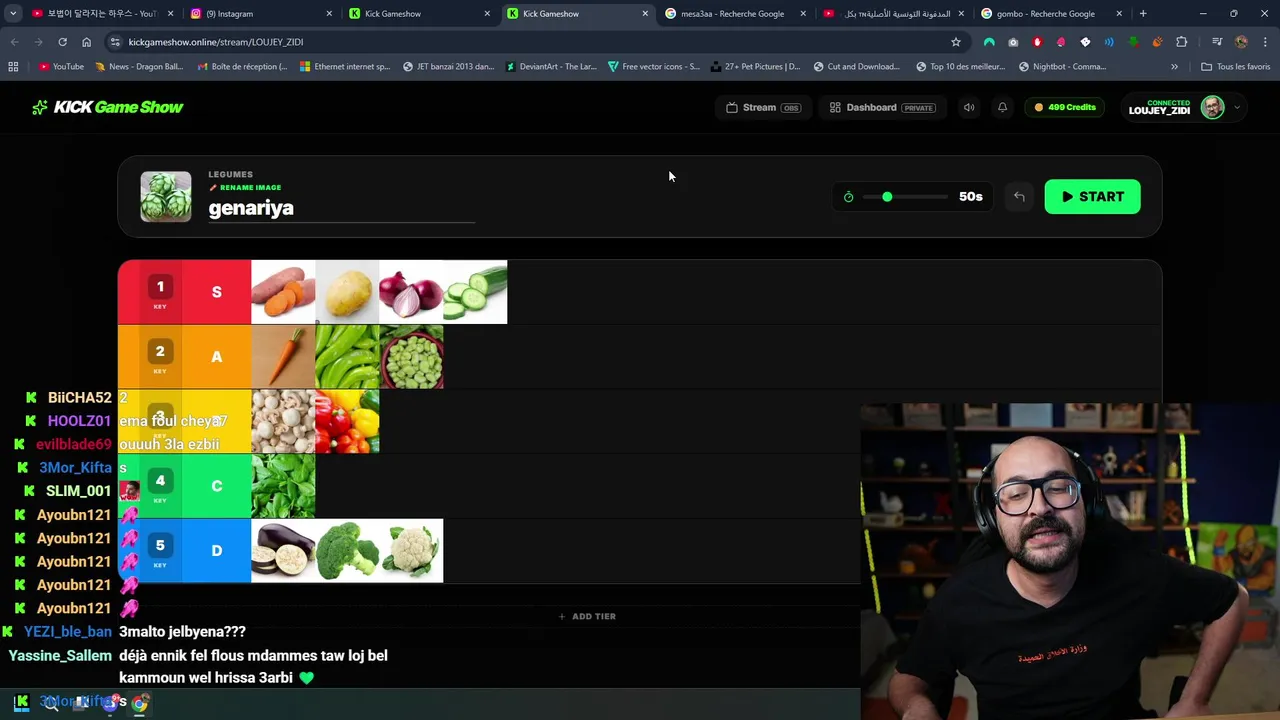Screen dimensions: 1280x720
Task: Select the green peppers image in A tier
Action: click(347, 357)
